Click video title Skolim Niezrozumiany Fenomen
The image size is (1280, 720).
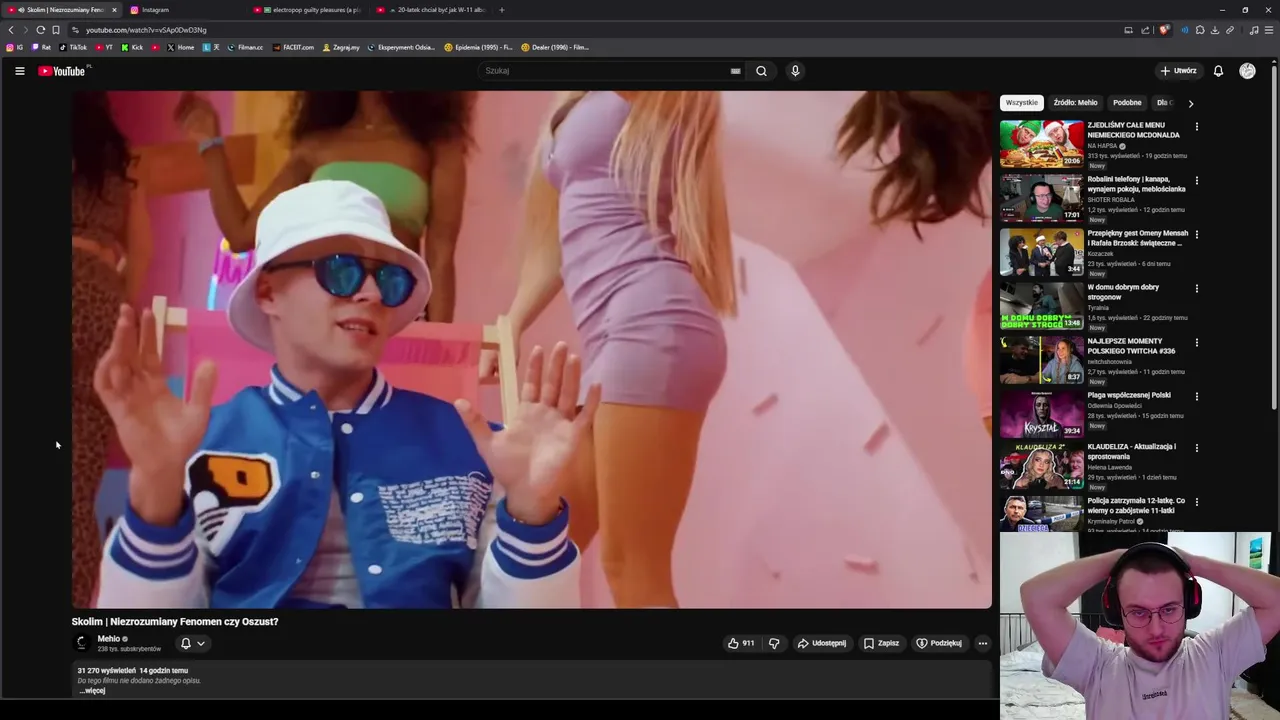(x=175, y=622)
